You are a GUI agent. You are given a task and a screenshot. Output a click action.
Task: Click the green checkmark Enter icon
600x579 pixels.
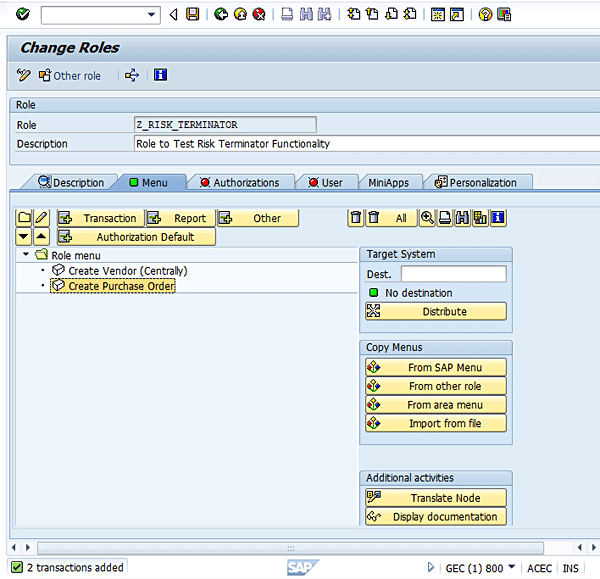pos(23,15)
